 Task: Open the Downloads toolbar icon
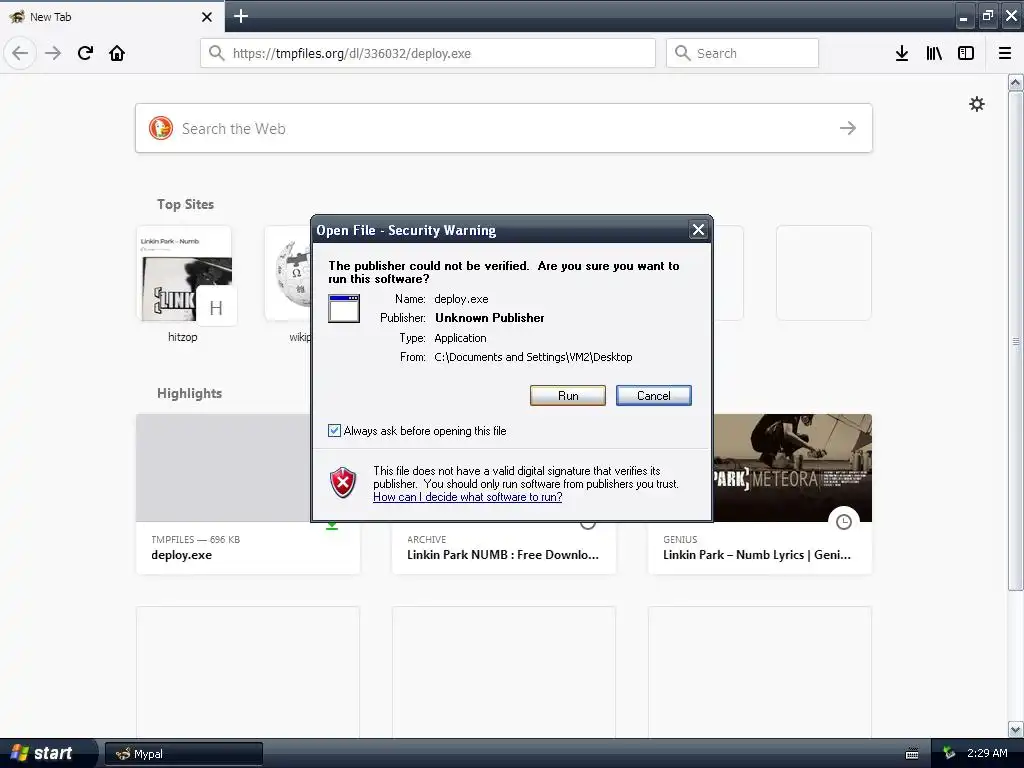(x=902, y=53)
